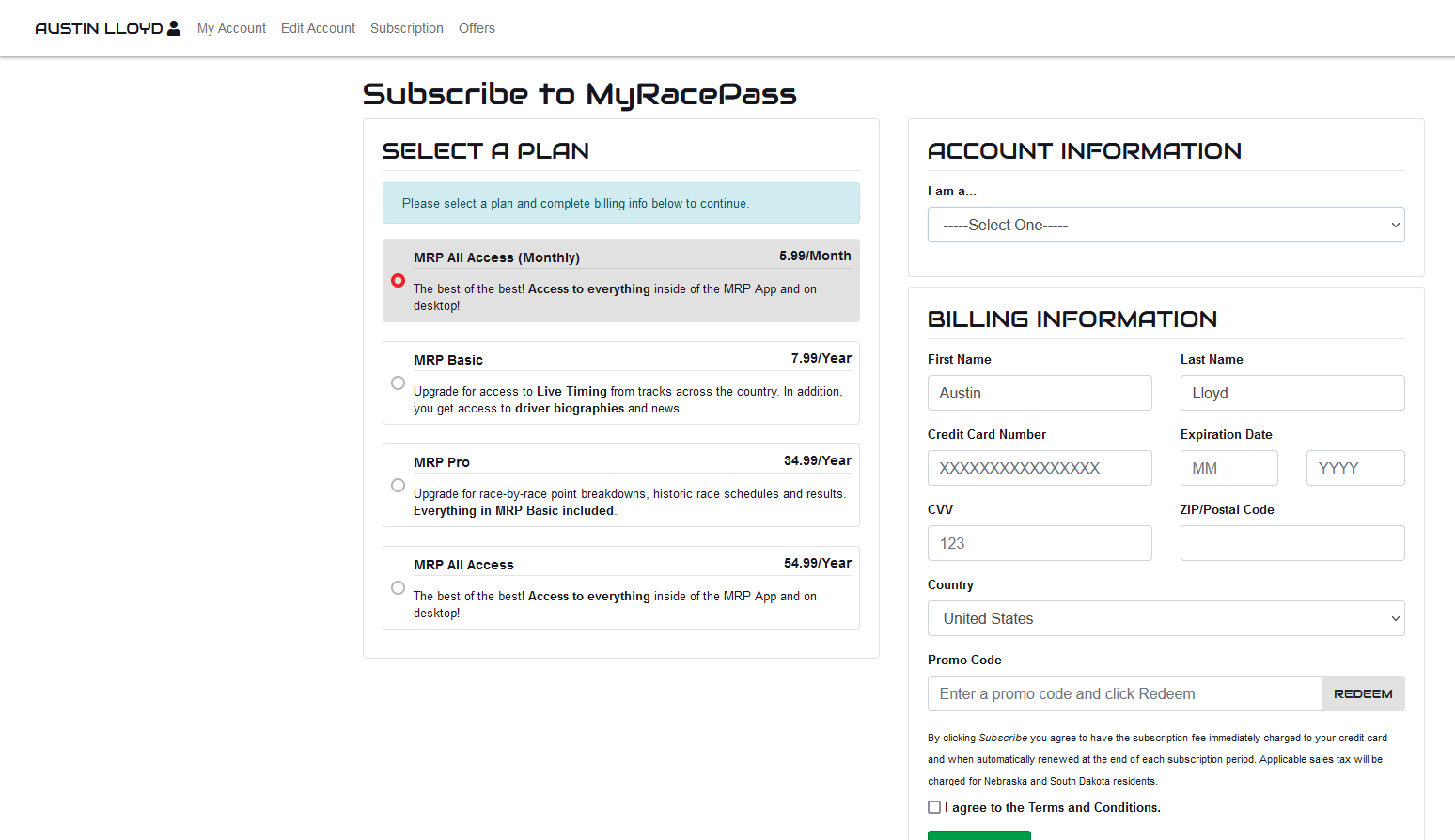Open the 'I am a...' dropdown
Viewport: 1455px width, 840px height.
1166,225
